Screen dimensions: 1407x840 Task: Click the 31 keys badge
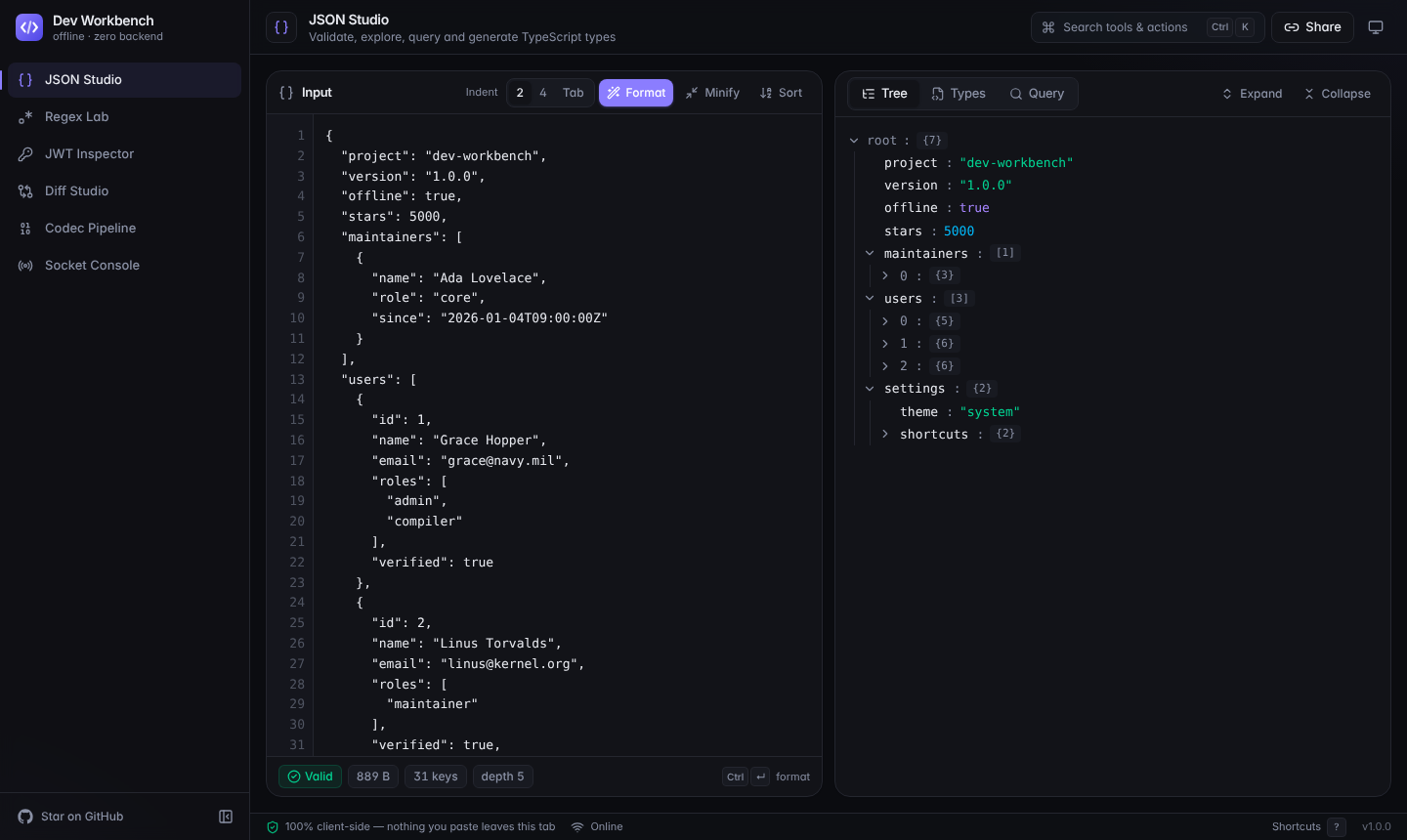point(436,777)
